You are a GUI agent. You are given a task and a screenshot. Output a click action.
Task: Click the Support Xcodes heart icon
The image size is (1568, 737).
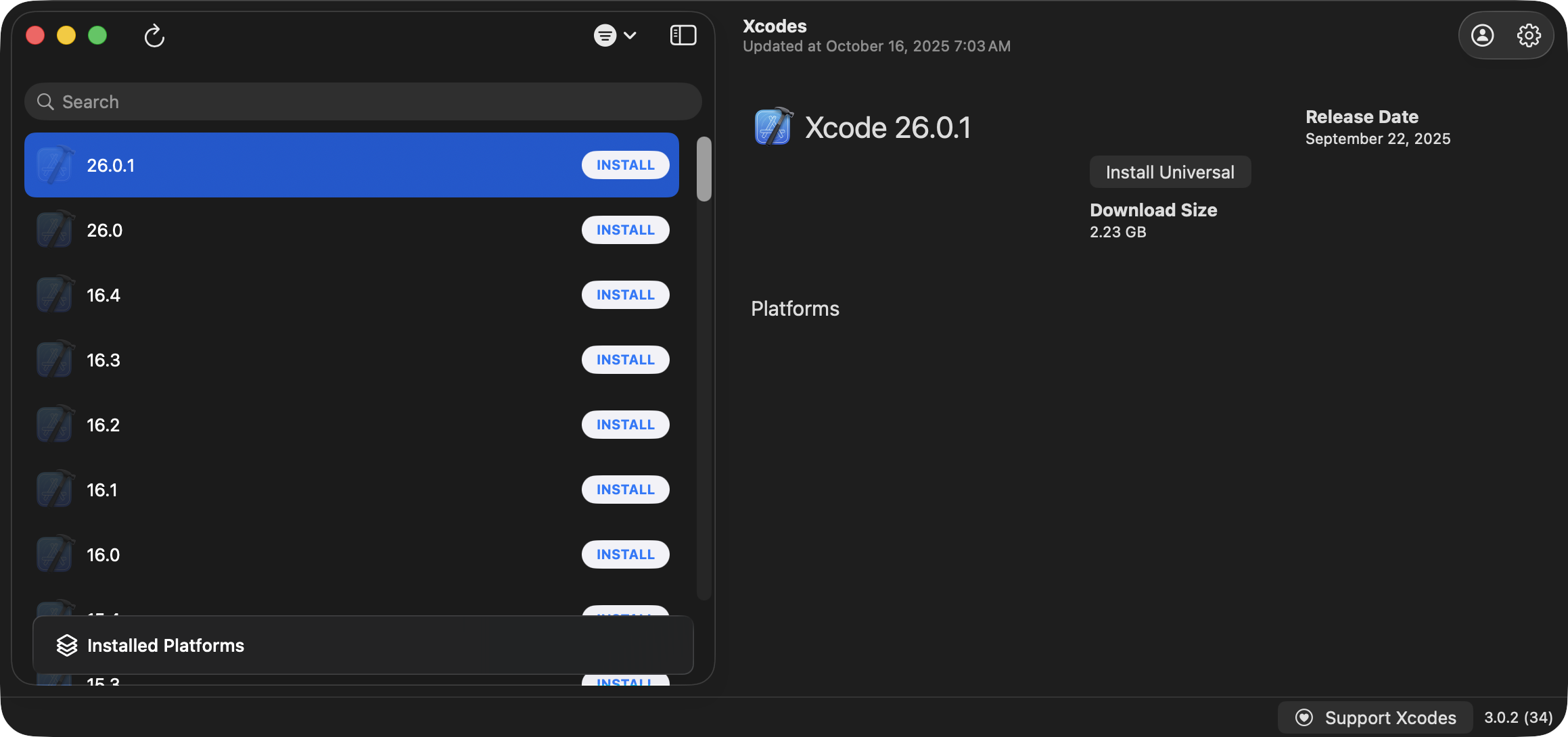tap(1304, 717)
